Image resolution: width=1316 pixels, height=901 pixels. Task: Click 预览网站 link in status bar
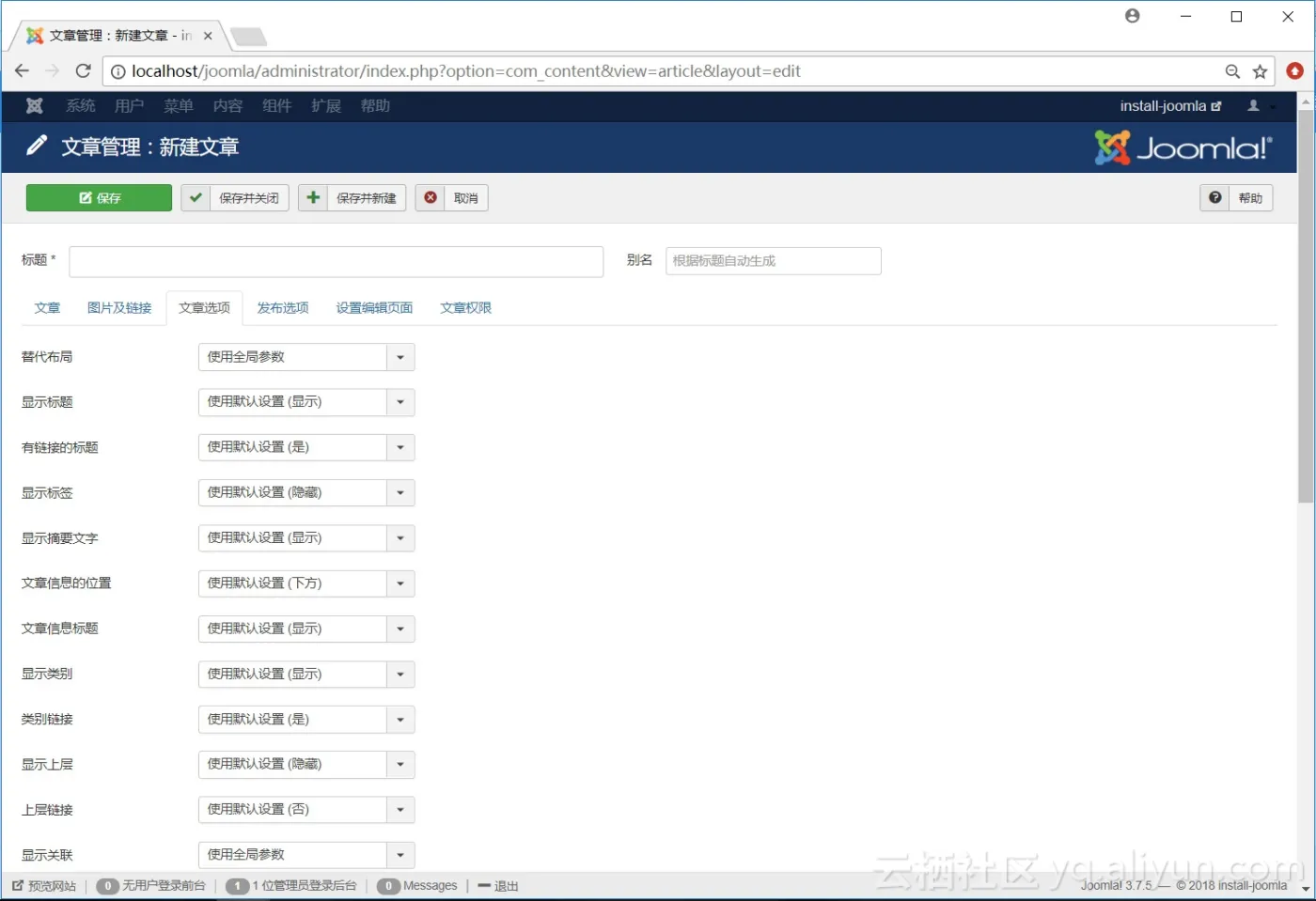coord(44,886)
